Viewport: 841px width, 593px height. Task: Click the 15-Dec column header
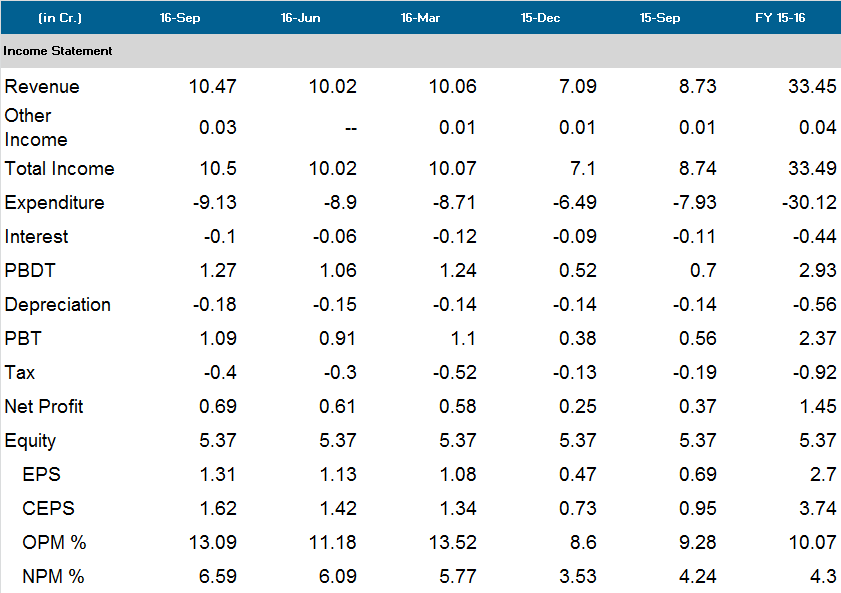click(541, 18)
